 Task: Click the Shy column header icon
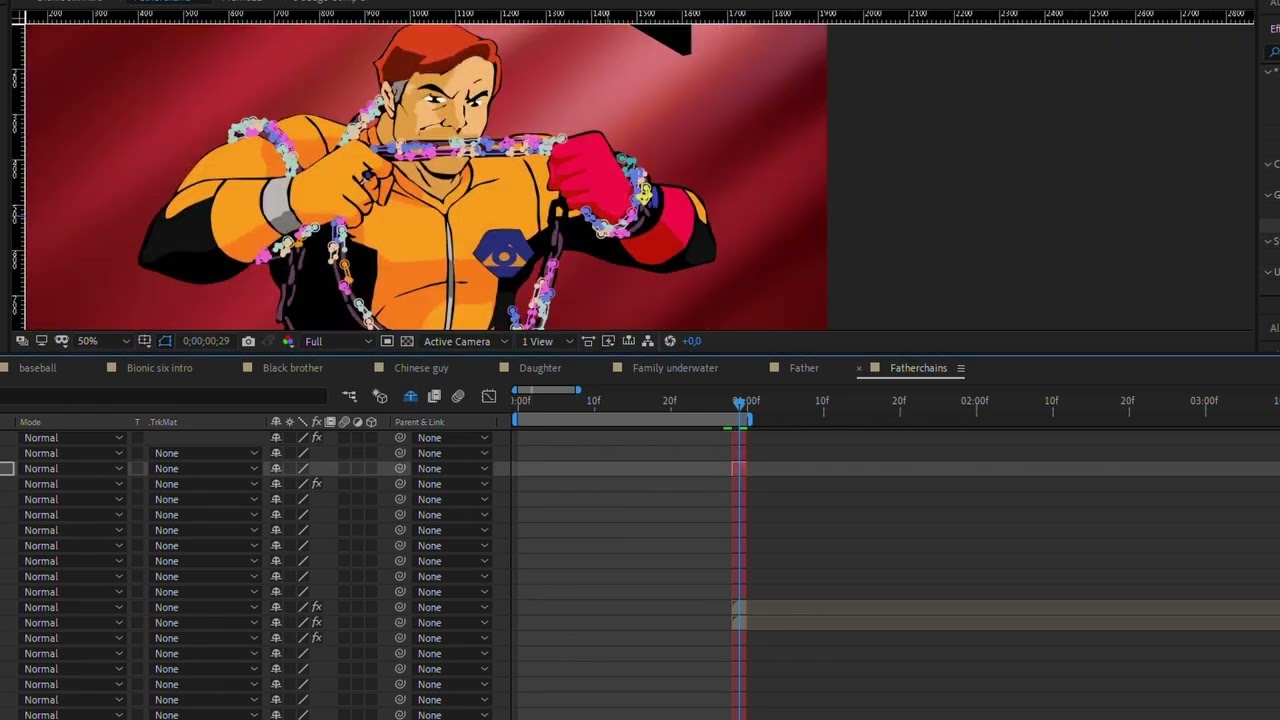276,422
